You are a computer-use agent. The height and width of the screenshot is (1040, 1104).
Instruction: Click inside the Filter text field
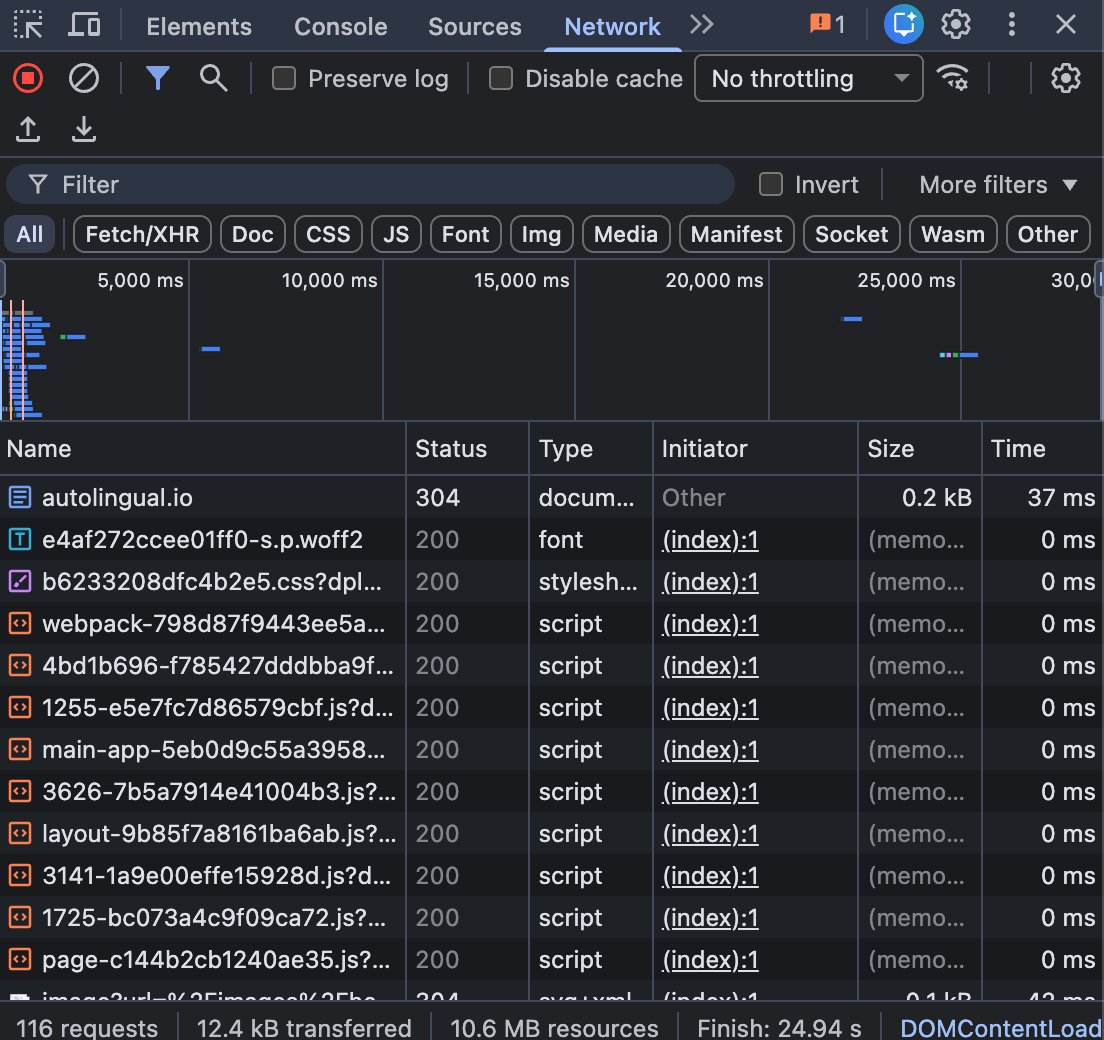pyautogui.click(x=370, y=184)
